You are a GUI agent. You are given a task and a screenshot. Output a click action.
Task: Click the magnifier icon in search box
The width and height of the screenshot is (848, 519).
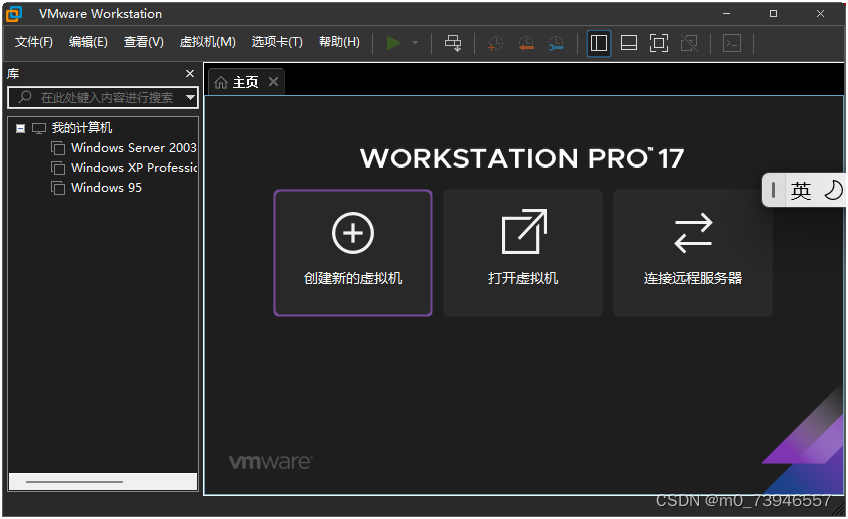(x=25, y=97)
